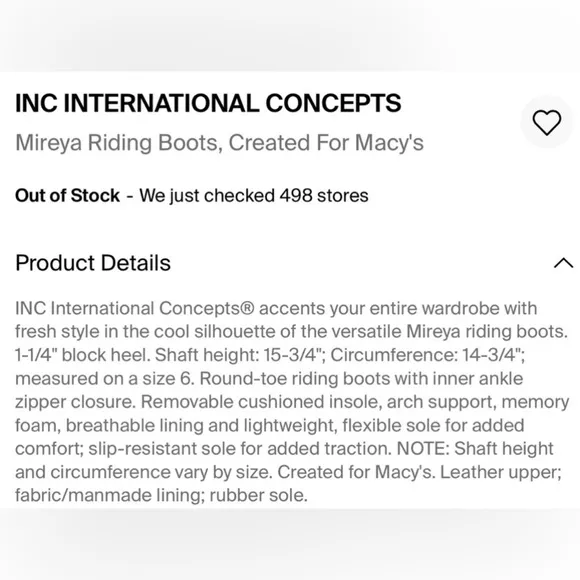580x580 pixels.
Task: Click the measured on a size 6 text
Action: 105,379
